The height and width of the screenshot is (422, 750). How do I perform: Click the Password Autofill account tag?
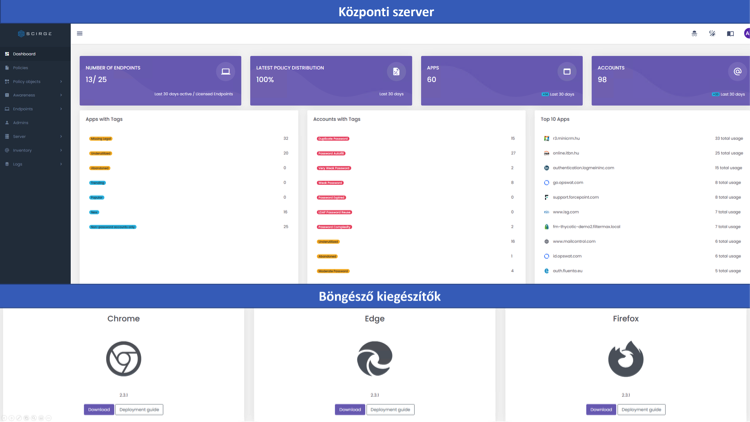(331, 154)
